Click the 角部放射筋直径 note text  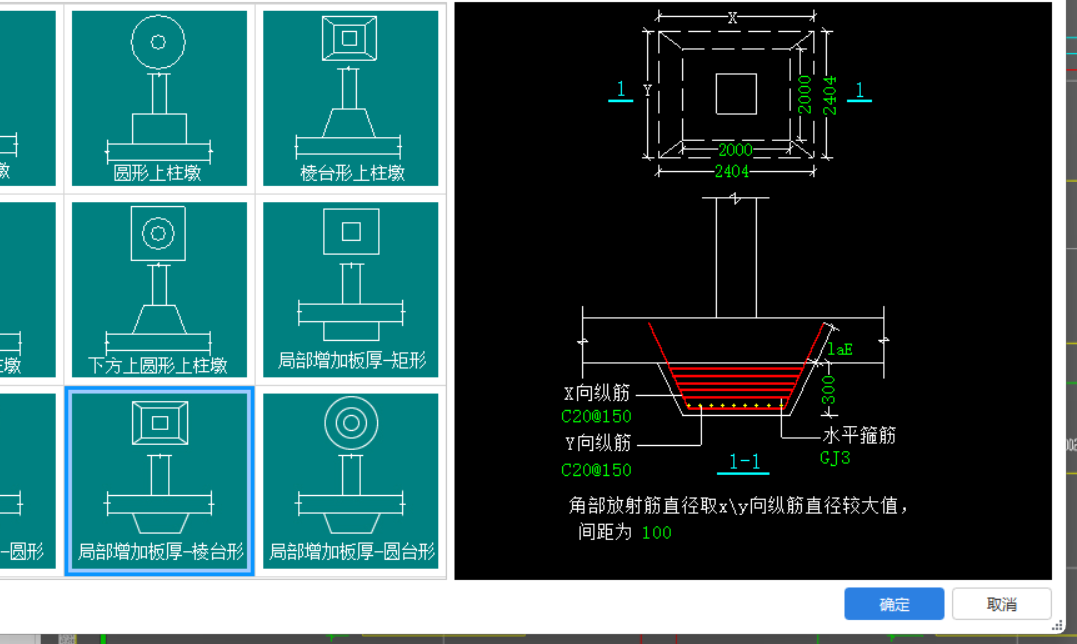point(738,506)
